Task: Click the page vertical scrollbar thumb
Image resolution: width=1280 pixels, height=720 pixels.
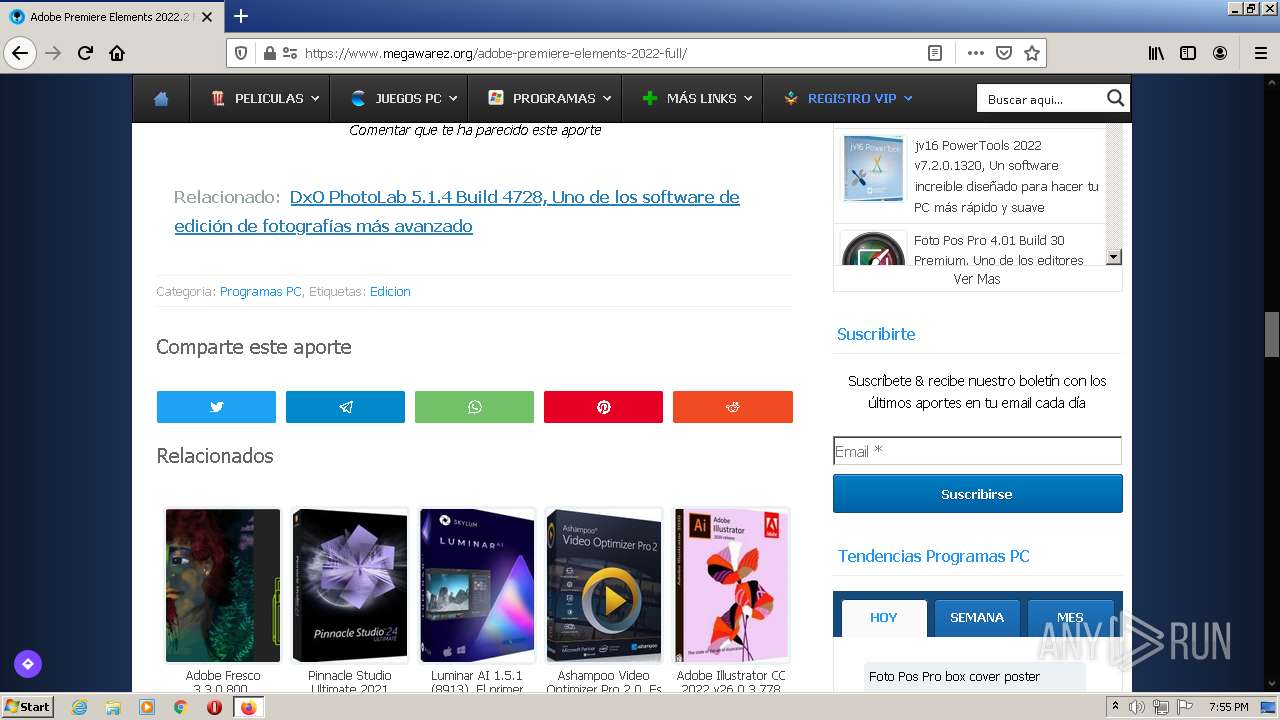Action: [1272, 334]
